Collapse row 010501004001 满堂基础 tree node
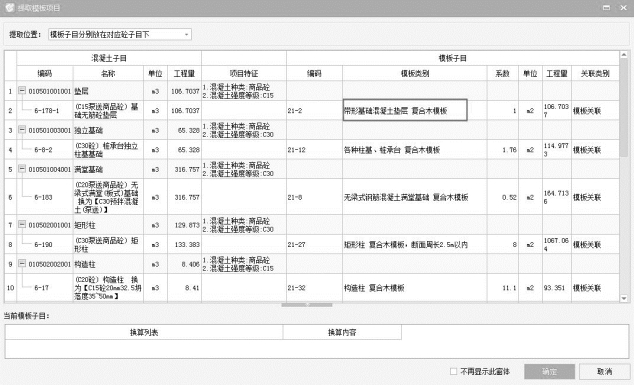This screenshot has height=385, width=634. [22, 169]
